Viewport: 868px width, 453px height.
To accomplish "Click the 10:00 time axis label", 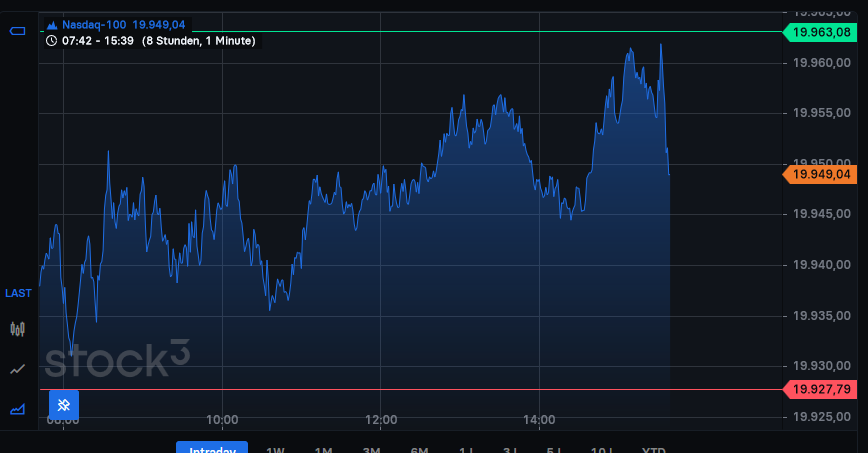I will pos(222,420).
